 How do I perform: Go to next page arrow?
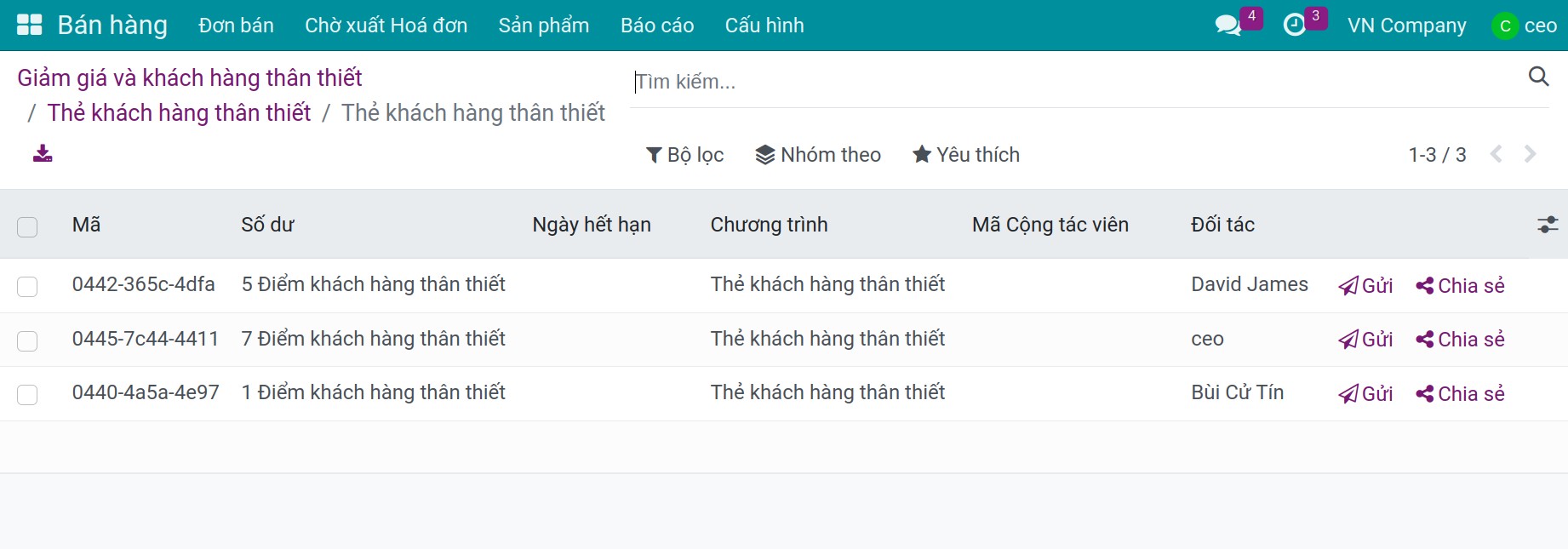click(x=1530, y=154)
